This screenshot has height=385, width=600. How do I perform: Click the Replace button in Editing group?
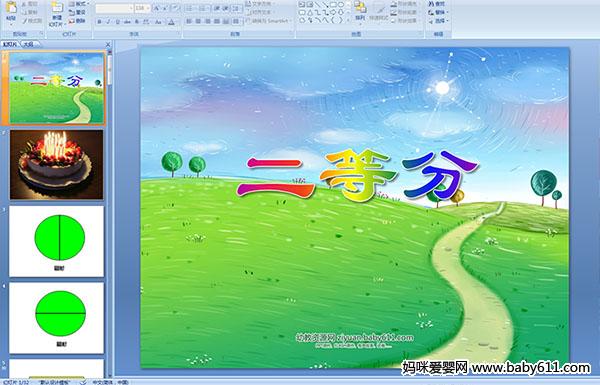point(437,12)
